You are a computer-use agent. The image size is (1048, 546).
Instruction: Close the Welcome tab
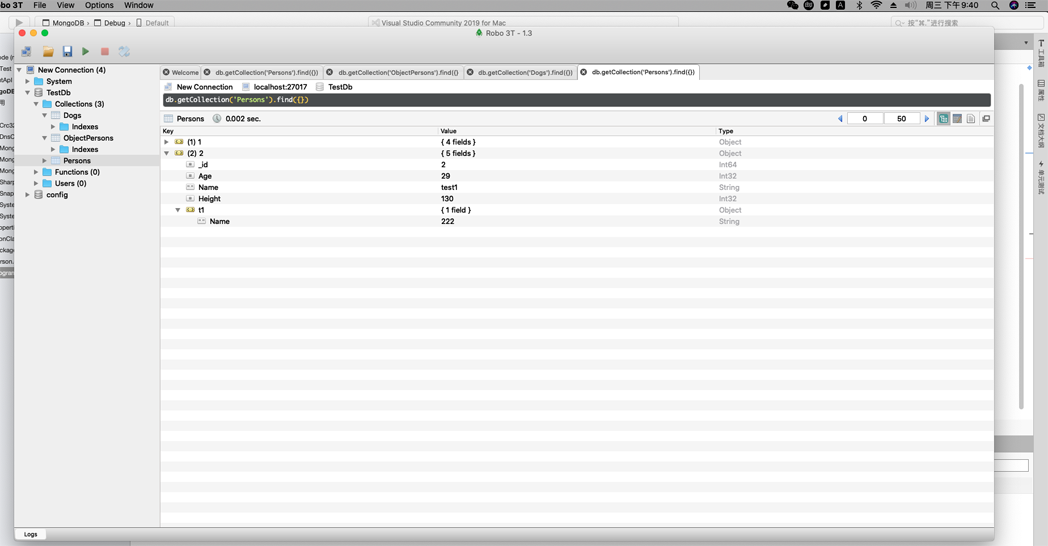166,72
